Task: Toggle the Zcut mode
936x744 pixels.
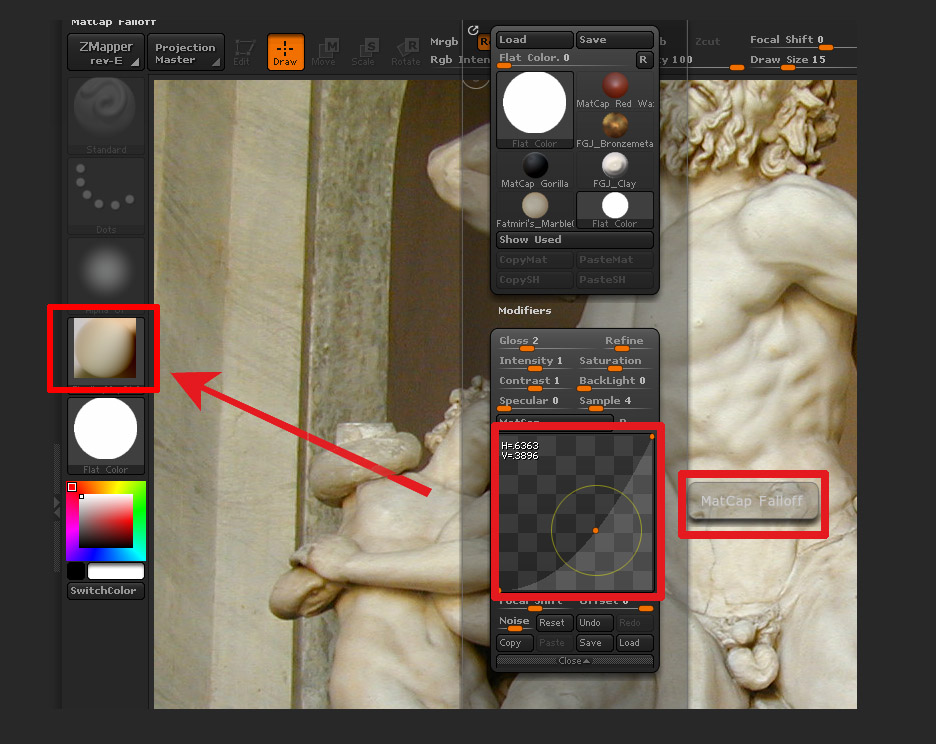Action: click(707, 41)
